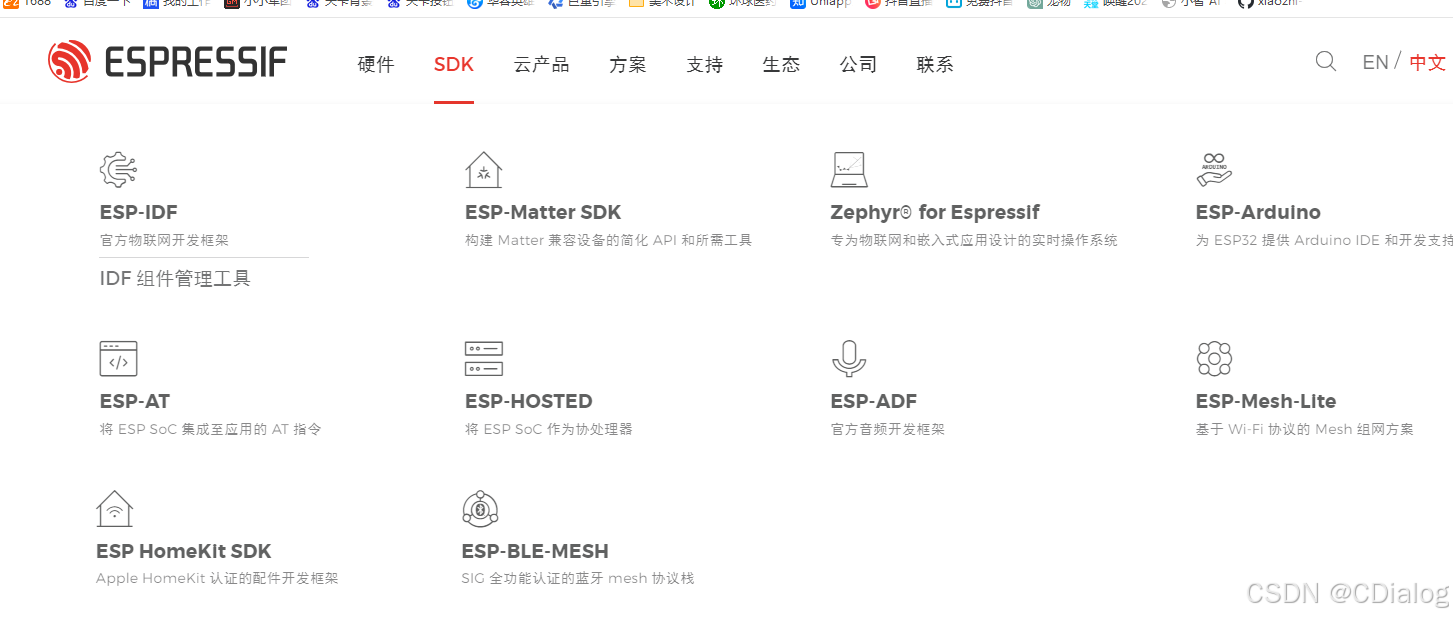Open the ESP-Arduino title link

(1258, 212)
